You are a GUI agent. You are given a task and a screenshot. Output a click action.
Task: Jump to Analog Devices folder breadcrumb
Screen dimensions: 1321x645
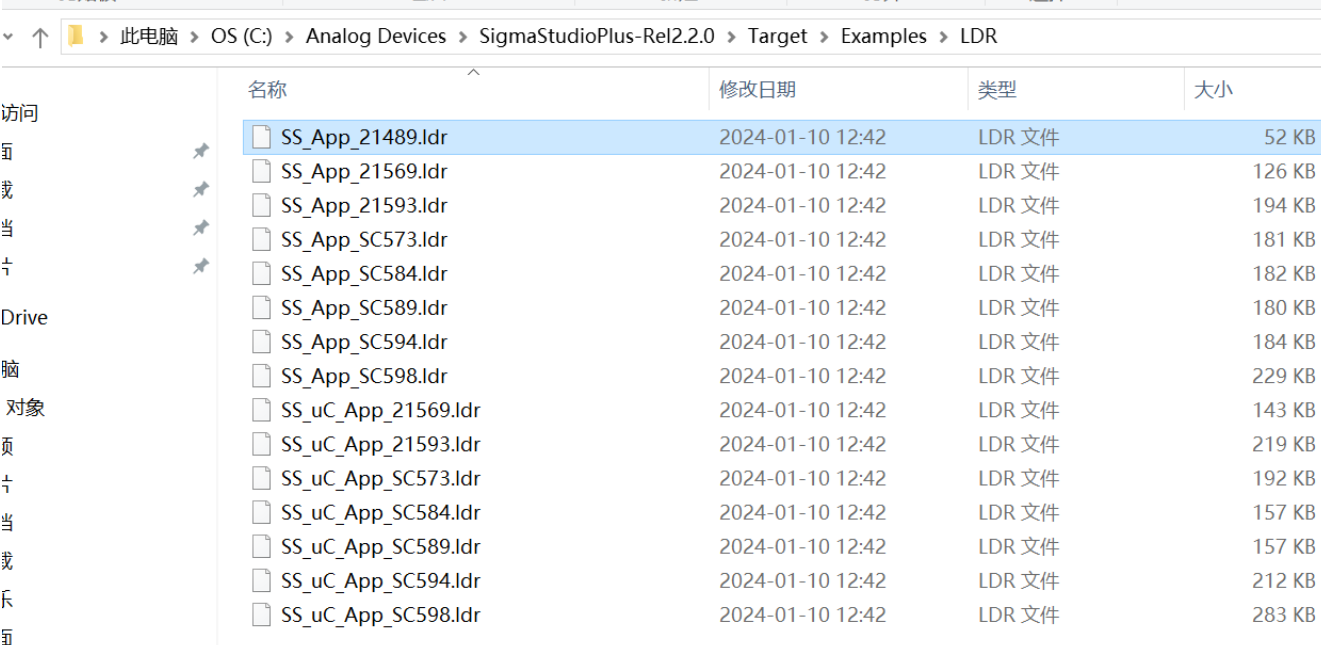pos(376,37)
